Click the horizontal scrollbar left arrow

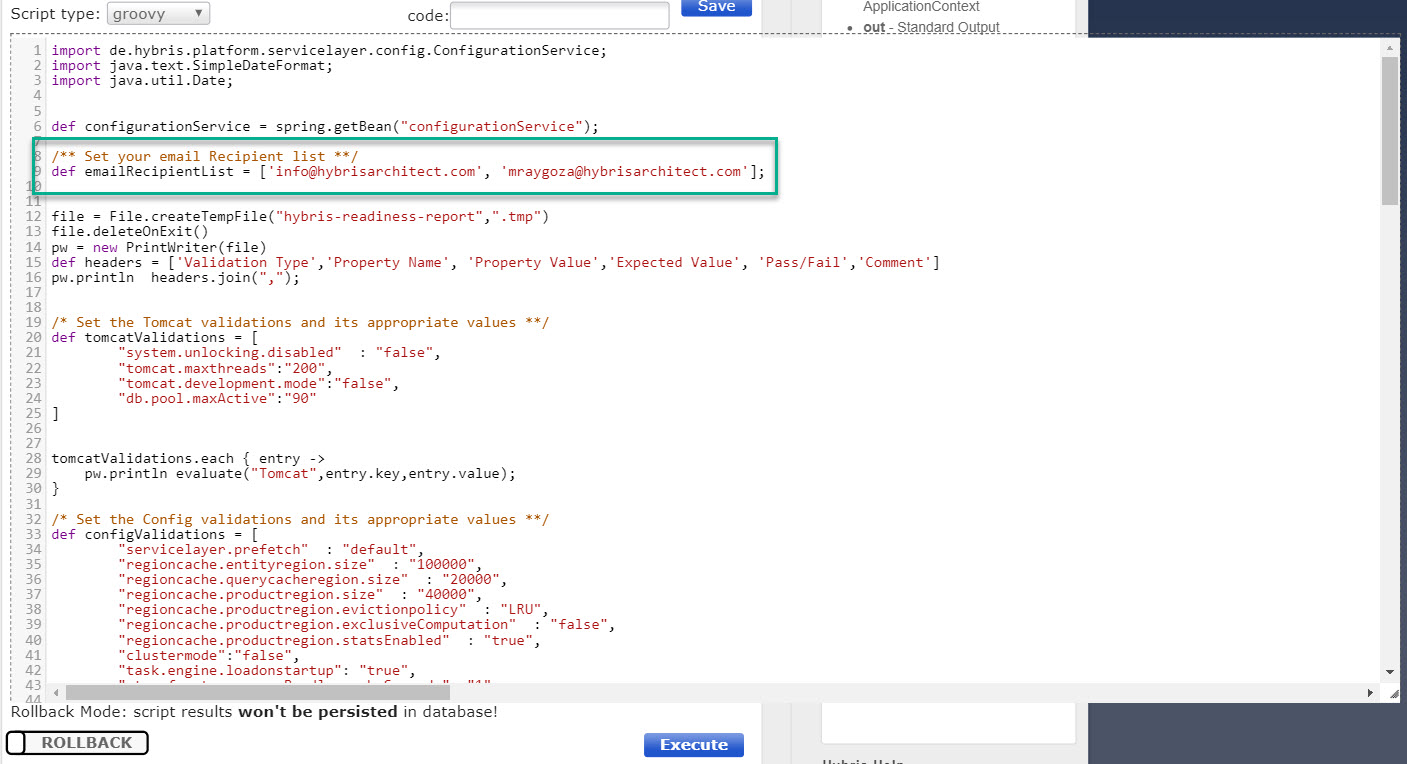coord(56,692)
